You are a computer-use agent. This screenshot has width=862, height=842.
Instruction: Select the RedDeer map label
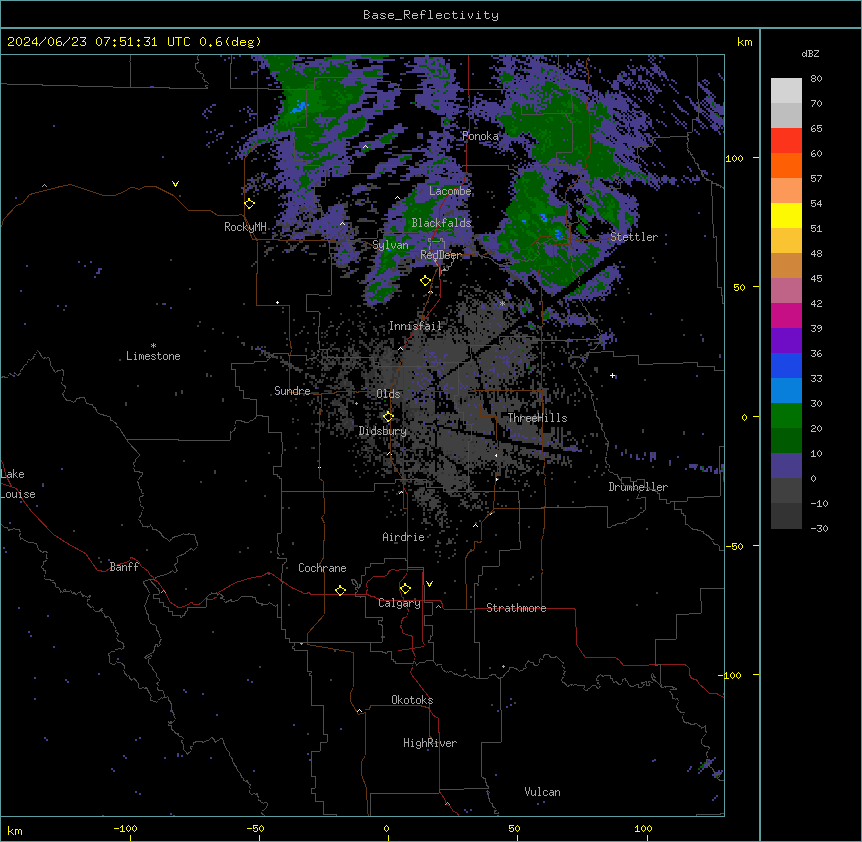pos(441,255)
